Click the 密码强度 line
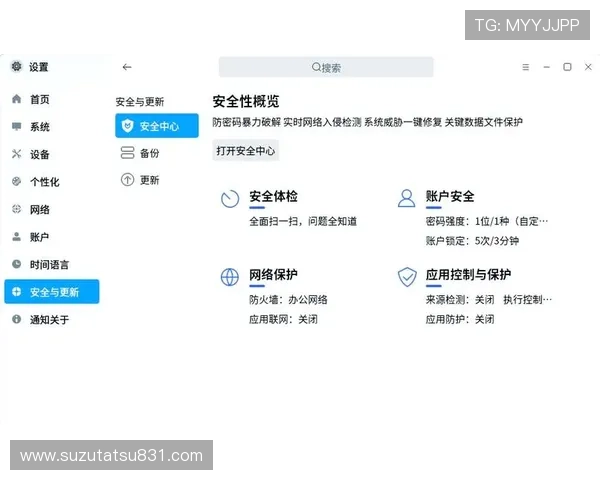The image size is (600, 480). (487, 221)
